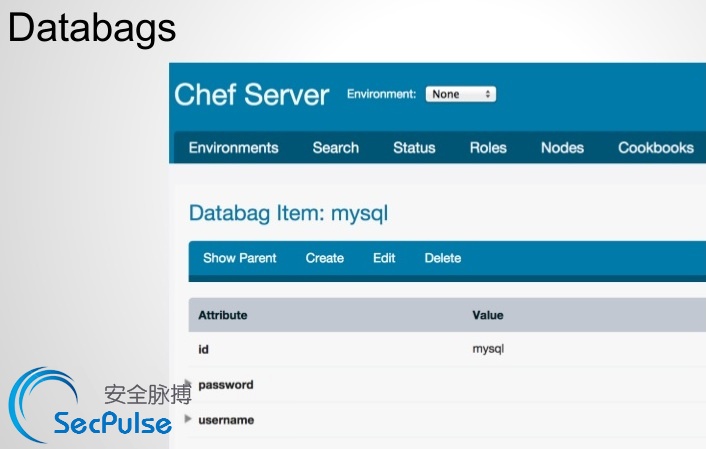Viewport: 706px width, 449px height.
Task: Switch to the Status tab
Action: pyautogui.click(x=414, y=147)
